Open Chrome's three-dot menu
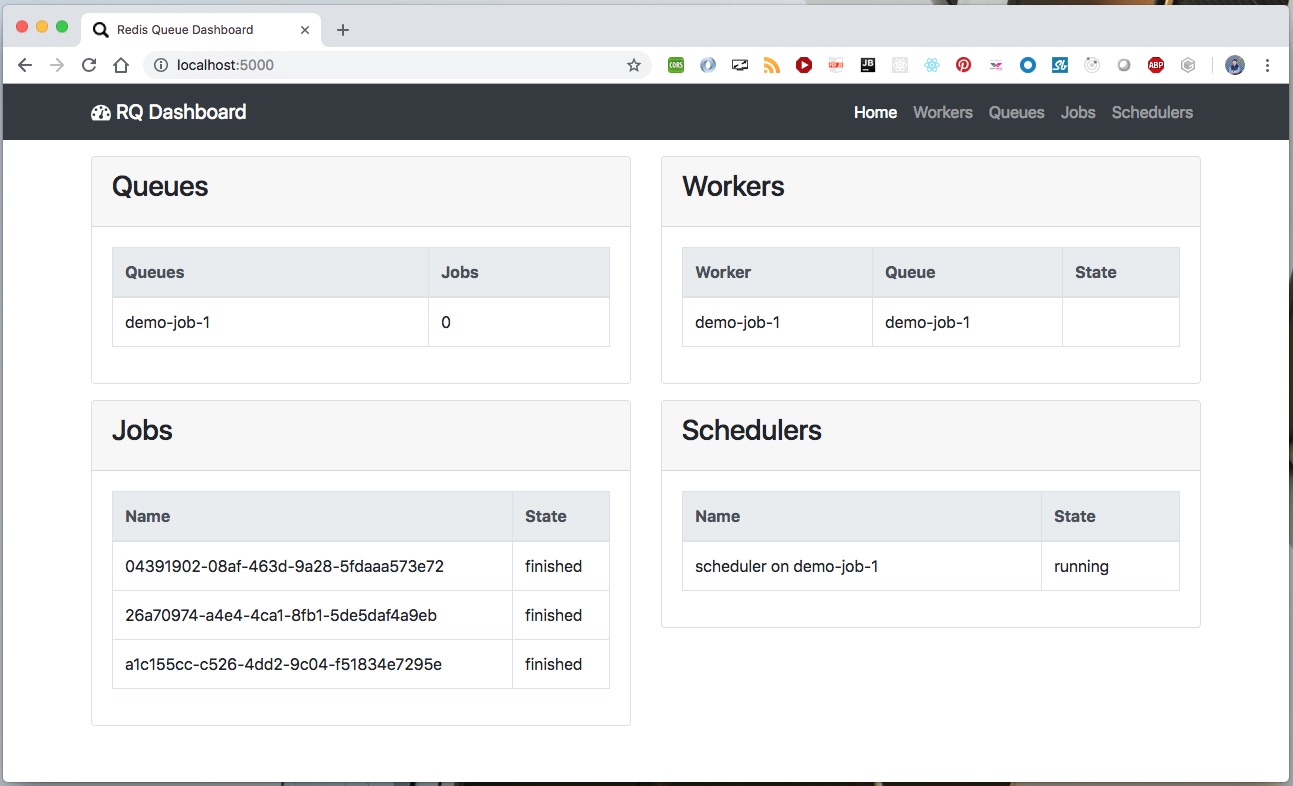The width and height of the screenshot is (1293, 786). [1267, 65]
